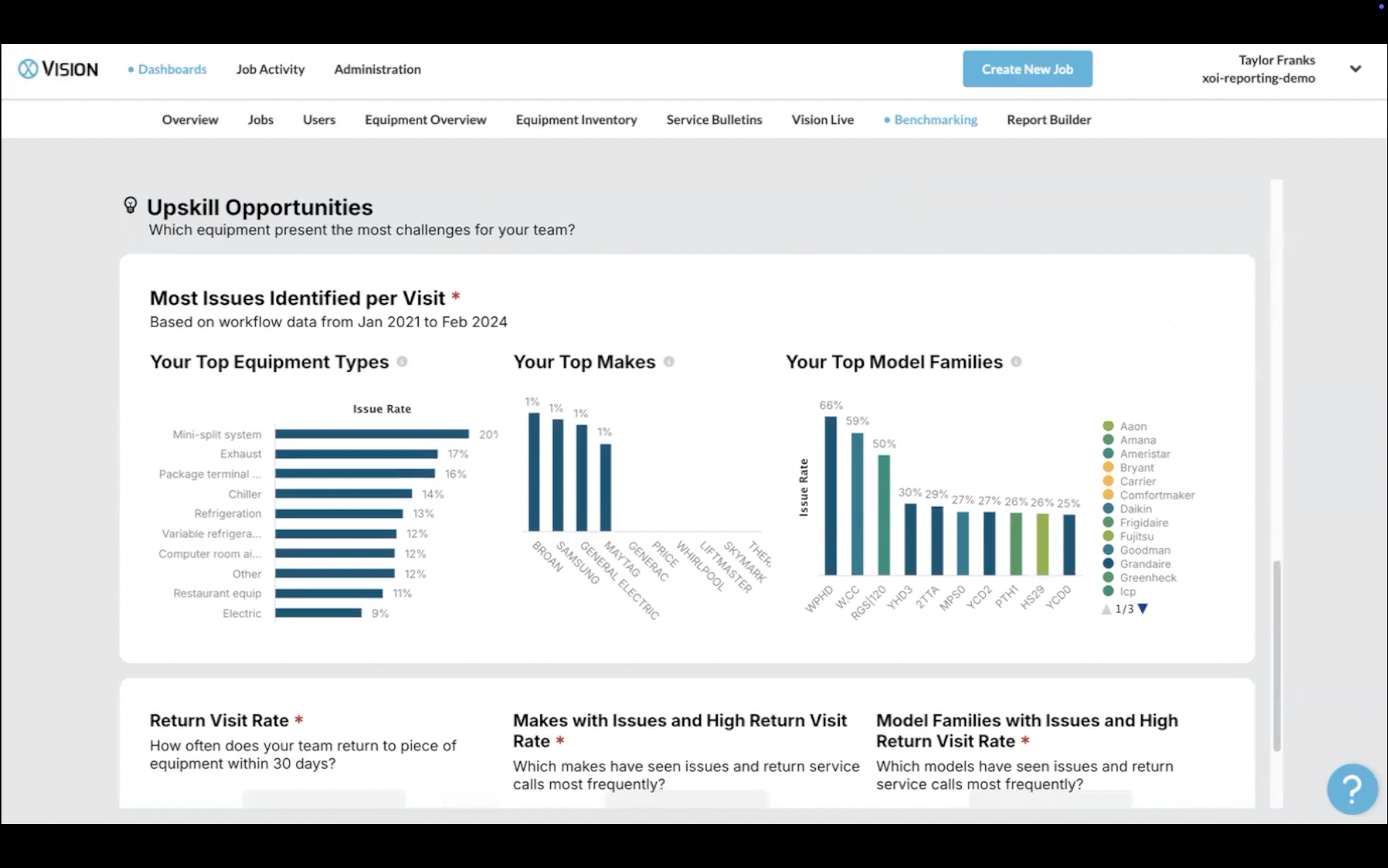Switch to Equipment Inventory tab

coord(576,120)
